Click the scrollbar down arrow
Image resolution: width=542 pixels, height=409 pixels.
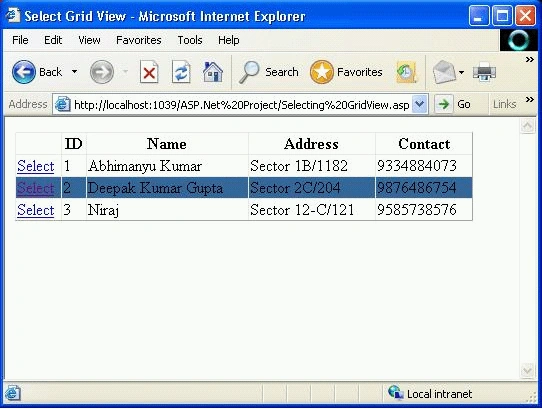(527, 371)
